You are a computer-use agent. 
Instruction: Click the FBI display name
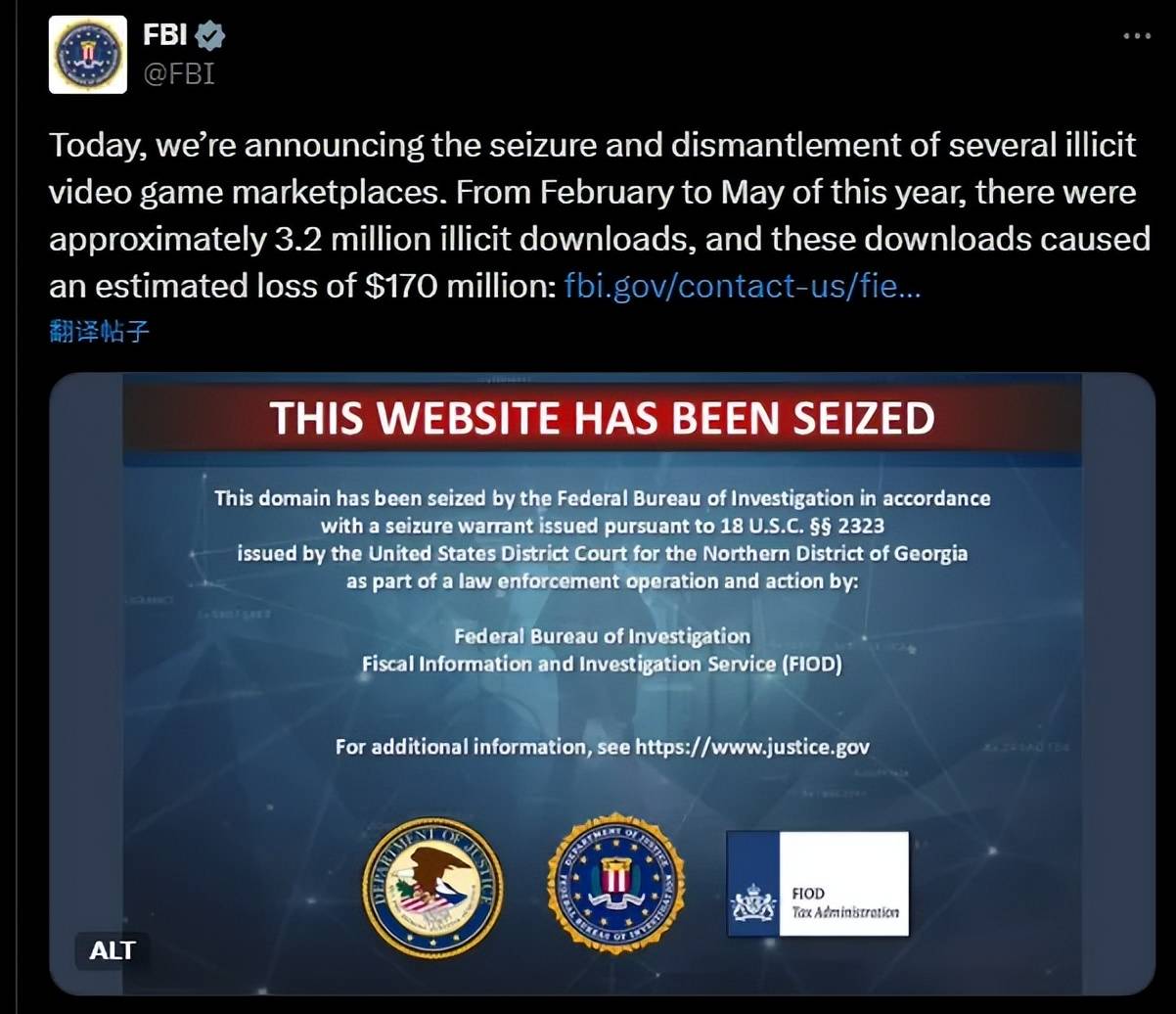[166, 36]
